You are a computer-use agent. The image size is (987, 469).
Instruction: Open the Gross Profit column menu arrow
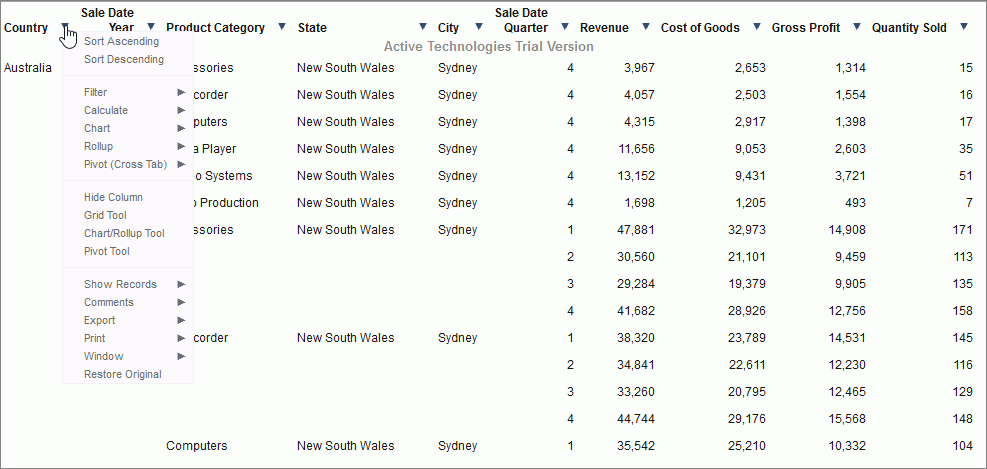coord(857,27)
